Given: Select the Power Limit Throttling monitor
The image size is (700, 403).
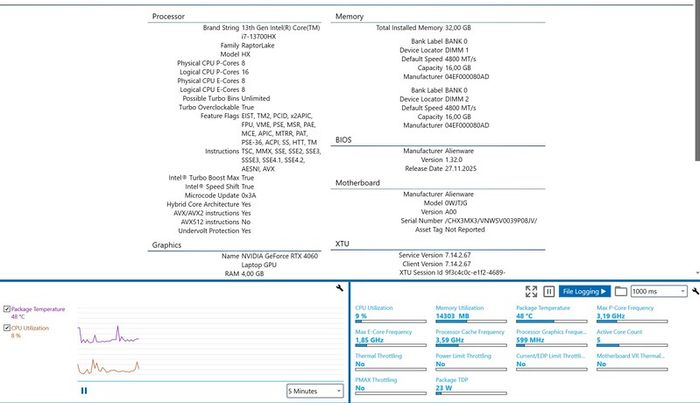Looking at the screenshot, I should [471, 362].
